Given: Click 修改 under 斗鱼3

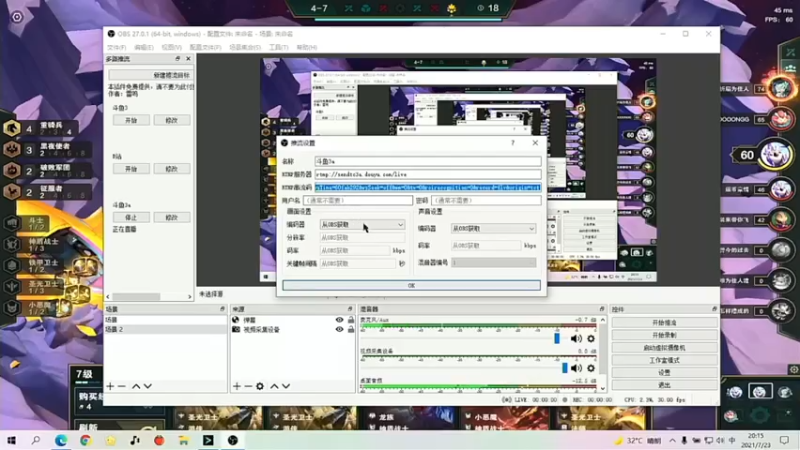Looking at the screenshot, I should coord(171,120).
